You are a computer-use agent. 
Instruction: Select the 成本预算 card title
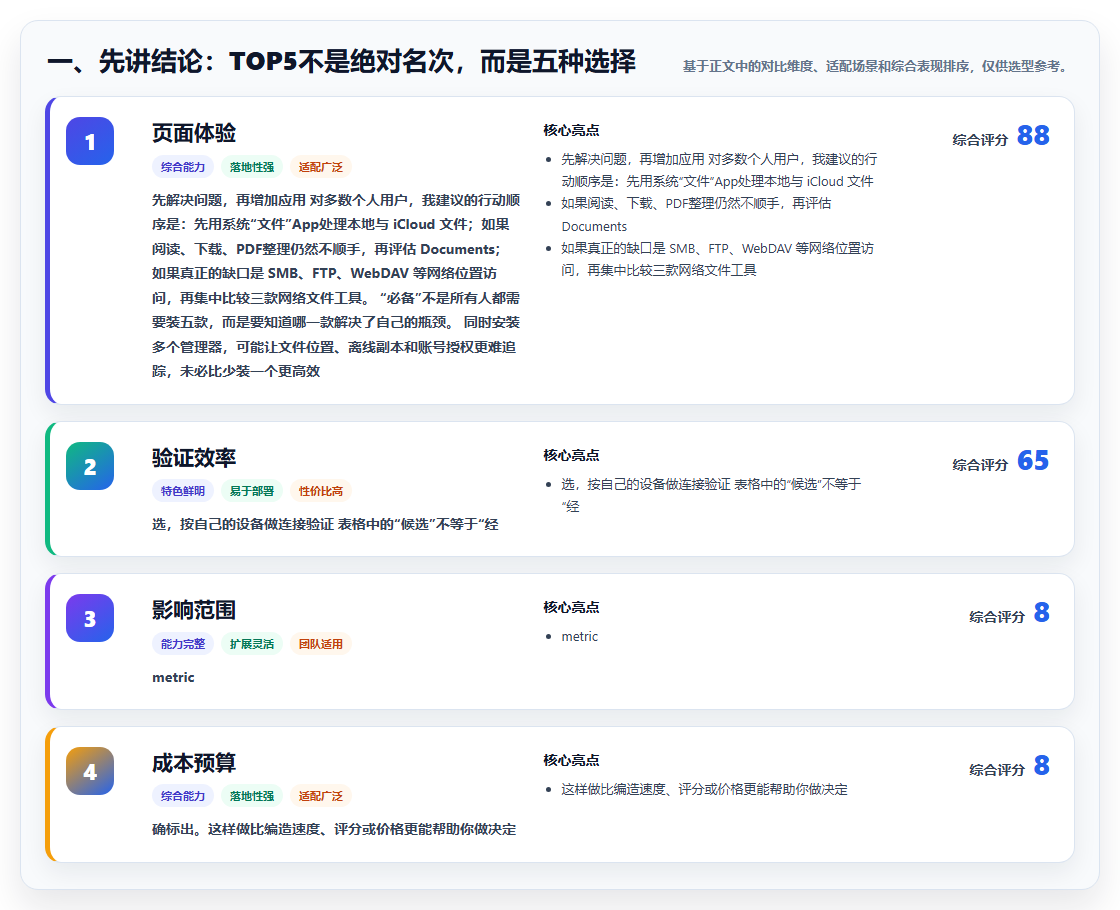click(194, 763)
